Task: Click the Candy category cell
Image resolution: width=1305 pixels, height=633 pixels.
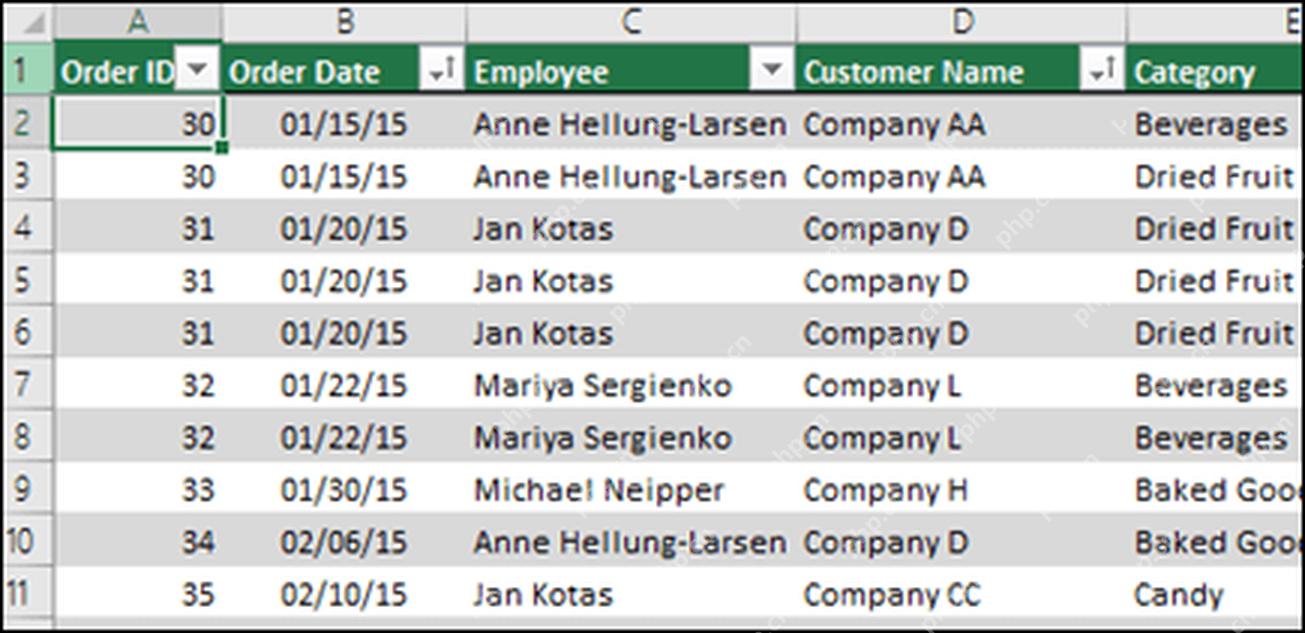Action: pos(1216,594)
